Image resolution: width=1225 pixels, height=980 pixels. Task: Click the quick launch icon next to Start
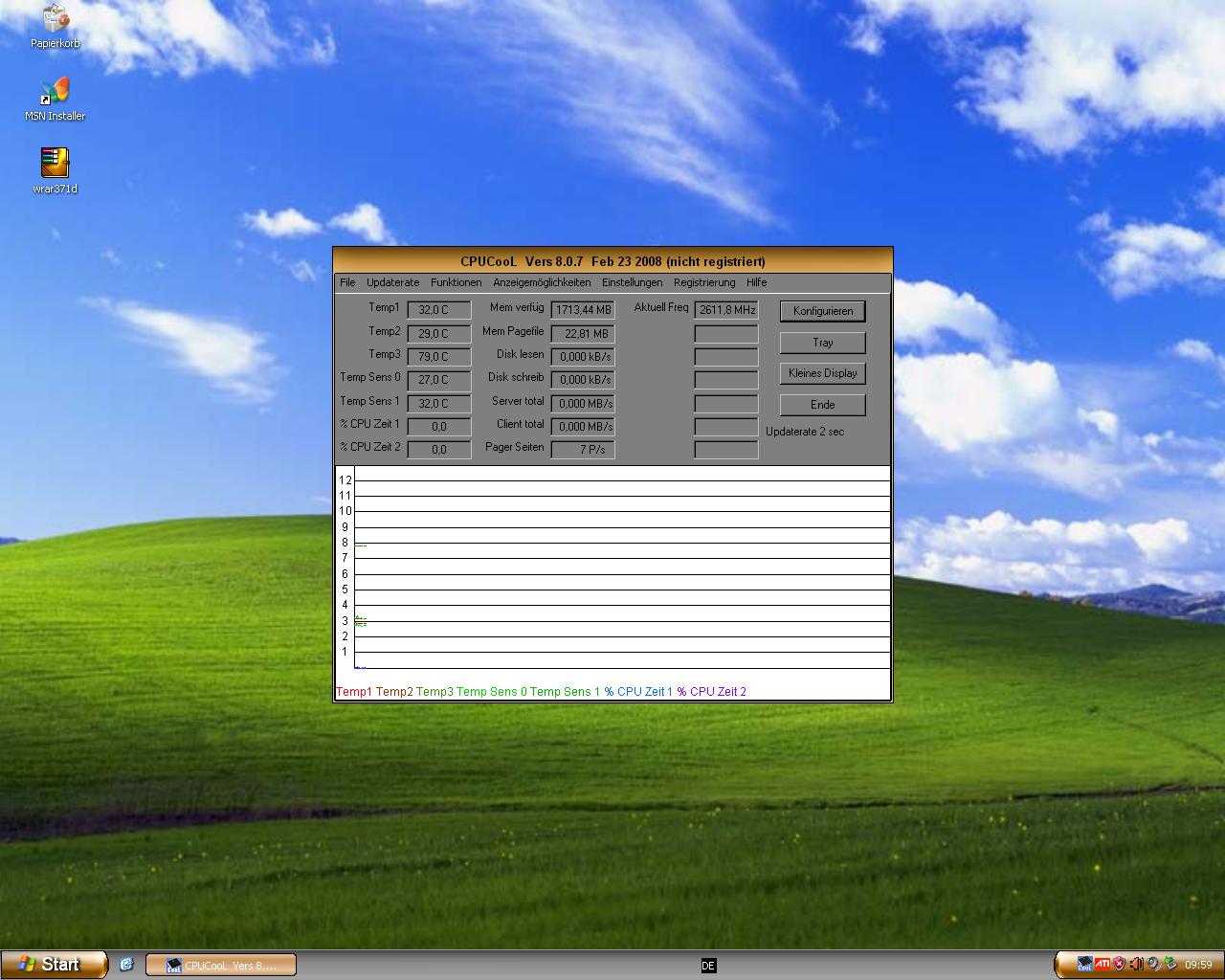click(126, 965)
